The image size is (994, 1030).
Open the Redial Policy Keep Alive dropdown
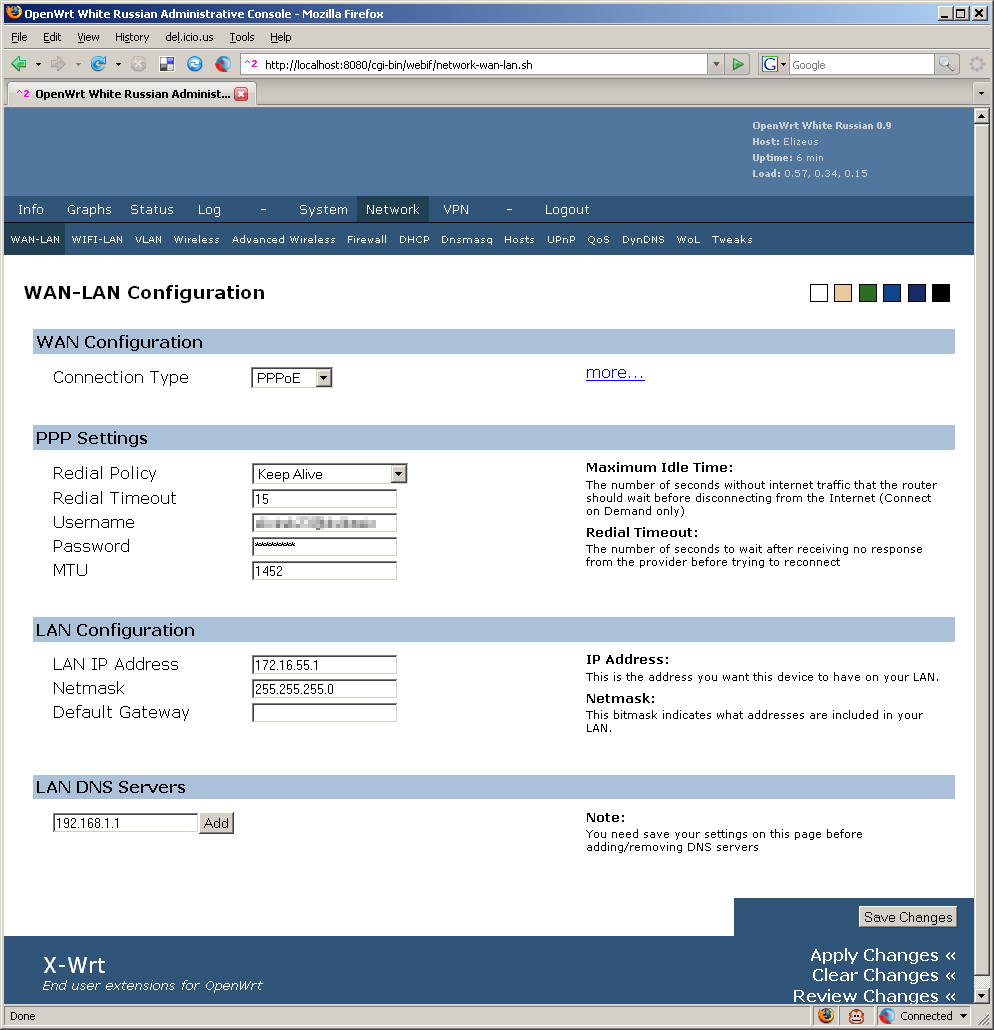click(398, 474)
